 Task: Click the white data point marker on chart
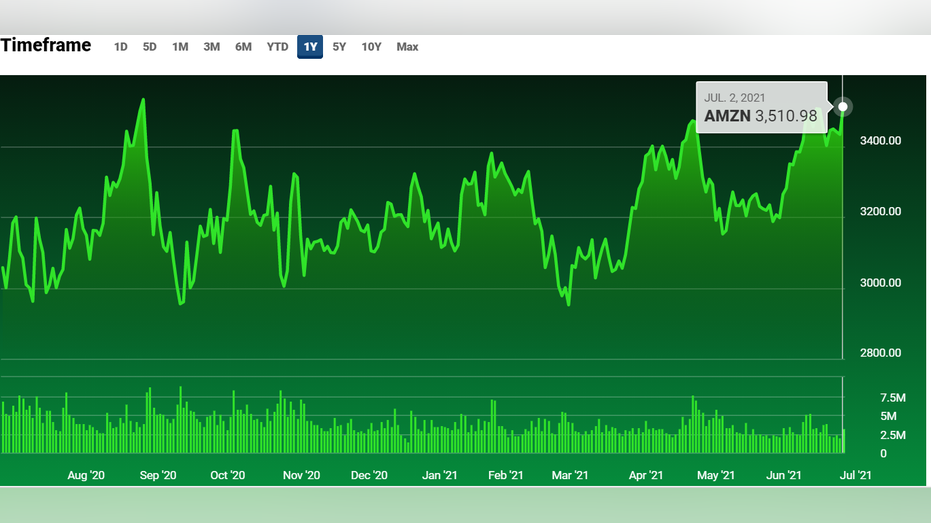pyautogui.click(x=843, y=107)
